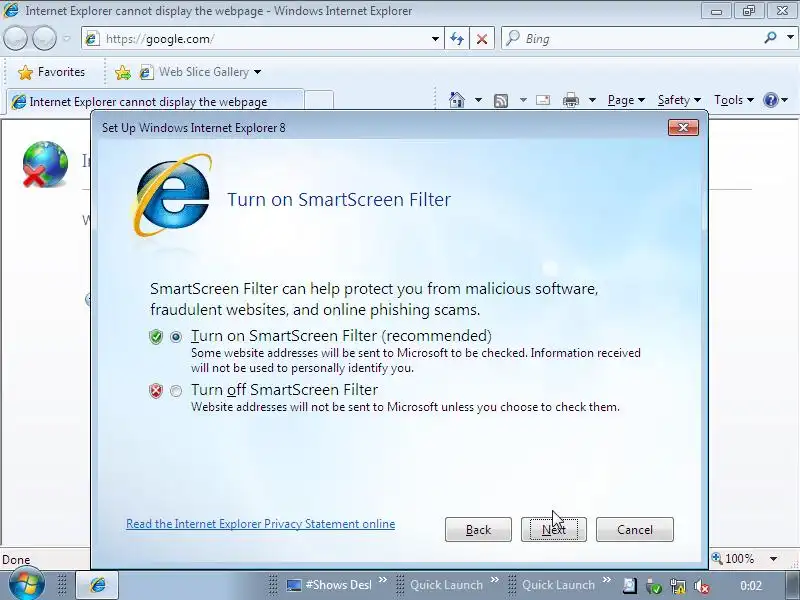Click the zoom level 100% button

coord(733,559)
